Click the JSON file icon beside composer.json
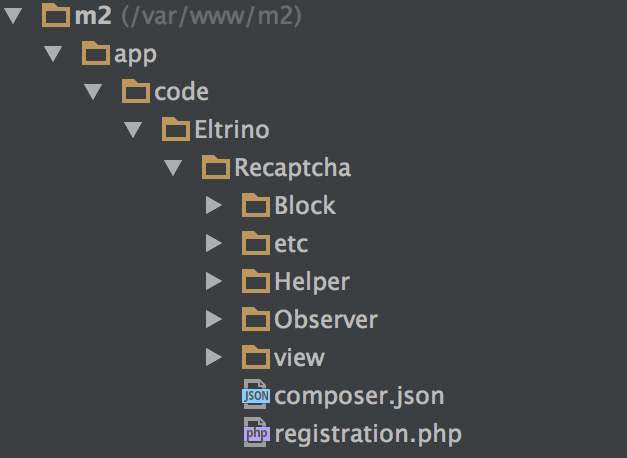This screenshot has height=458, width=627. tap(256, 395)
